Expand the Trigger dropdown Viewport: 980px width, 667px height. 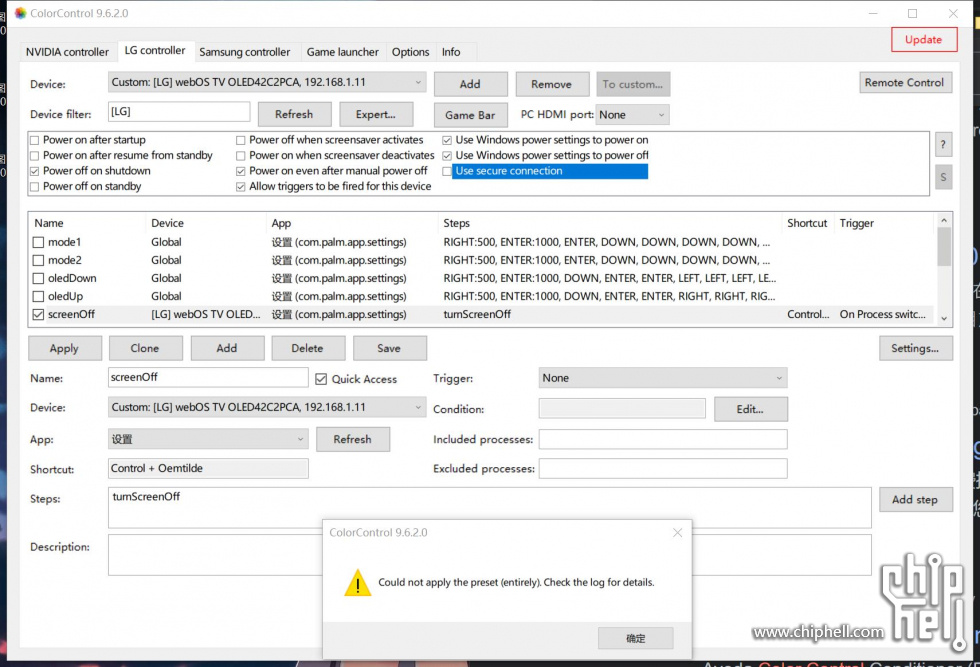[662, 378]
